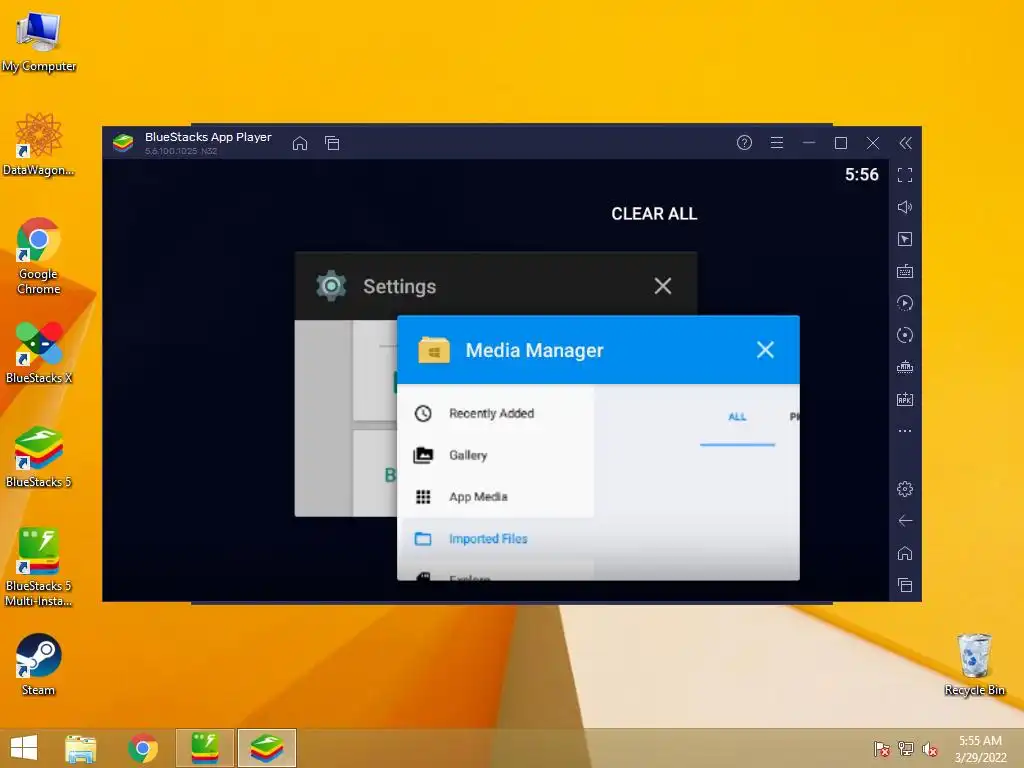Click the network tray icon

906,749
